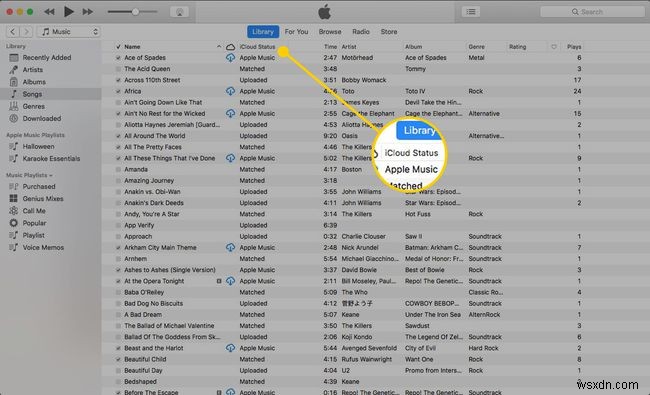Viewport: 650px width, 395px height.
Task: Sort by the Plays column header
Action: tap(574, 47)
